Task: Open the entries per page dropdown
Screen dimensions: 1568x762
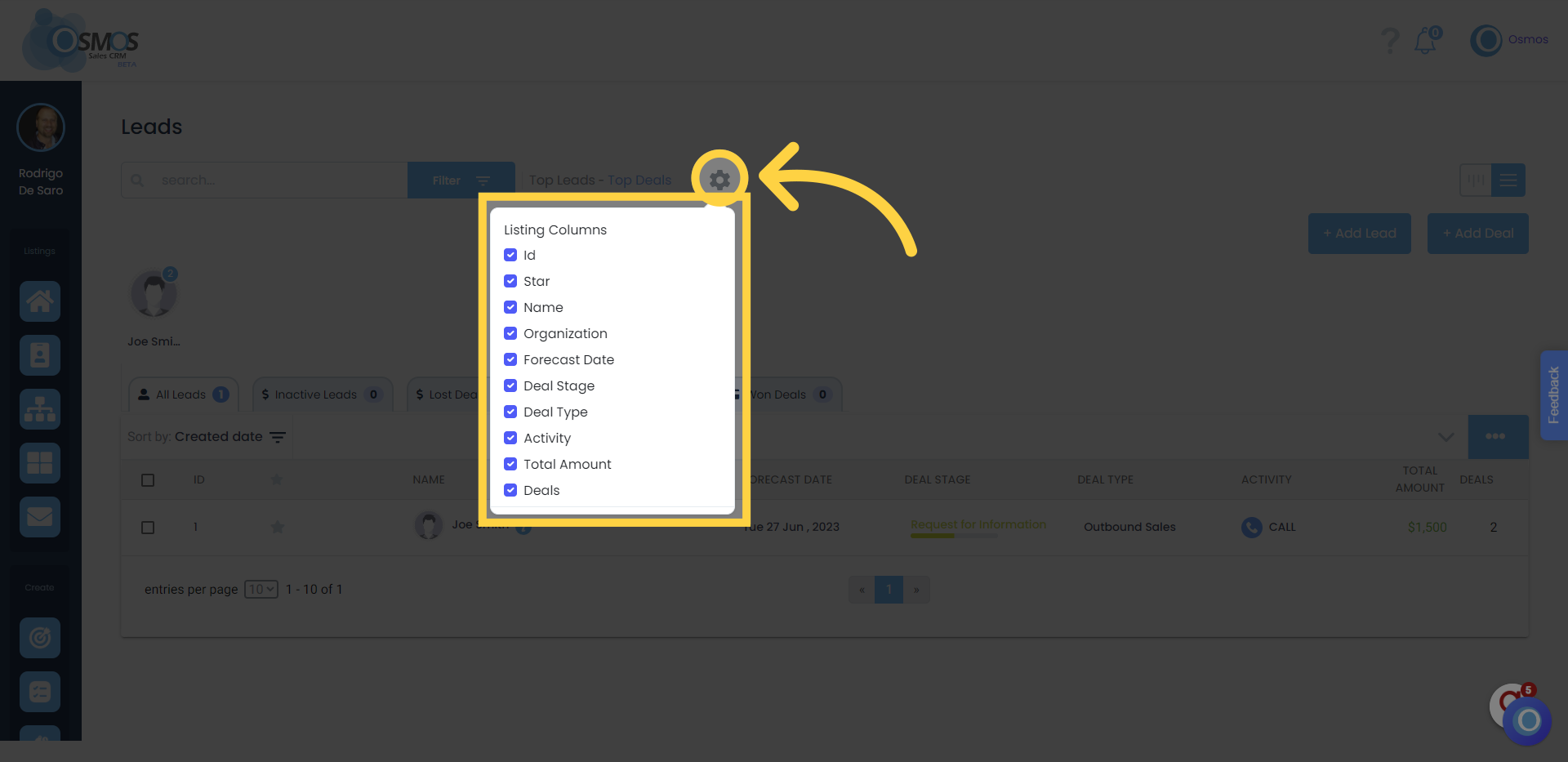Action: [x=261, y=589]
